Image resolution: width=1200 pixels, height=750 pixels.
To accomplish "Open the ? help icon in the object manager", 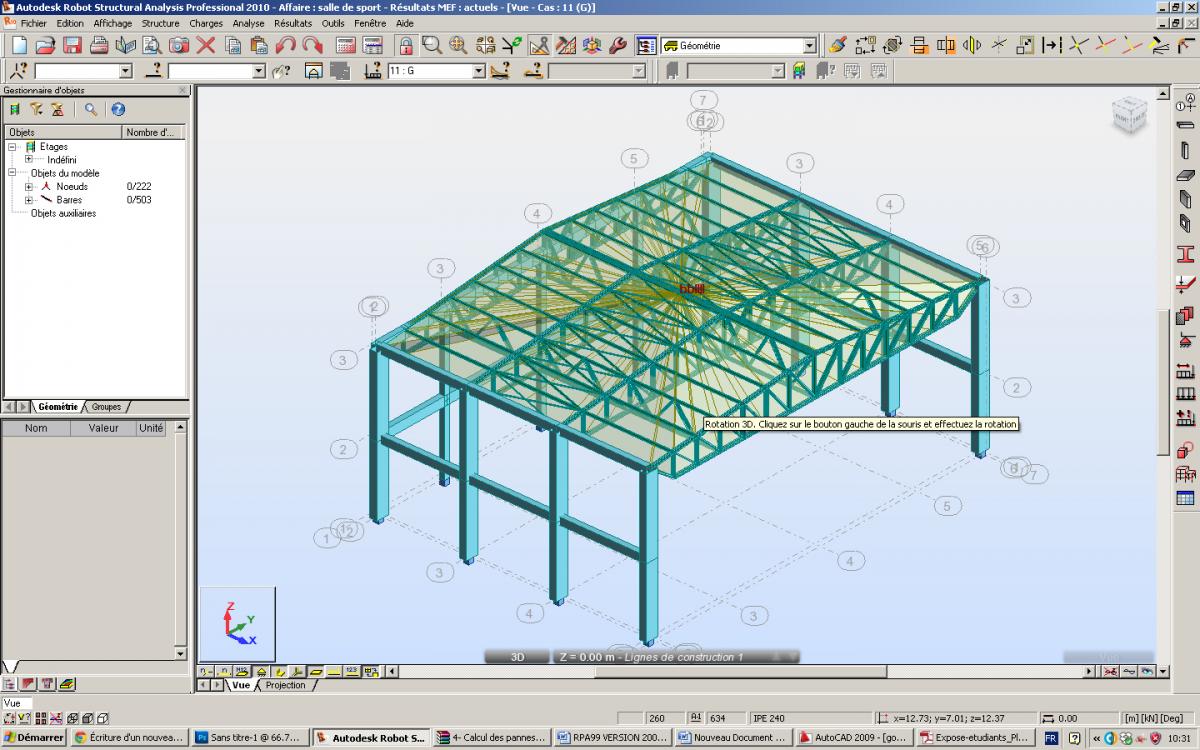I will tap(118, 110).
